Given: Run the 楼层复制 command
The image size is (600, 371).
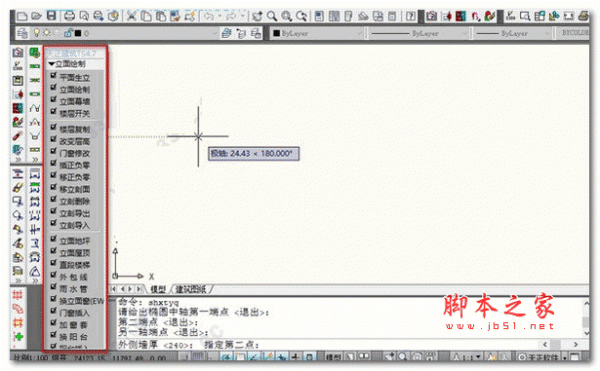Looking at the screenshot, I should pyautogui.click(x=75, y=129).
